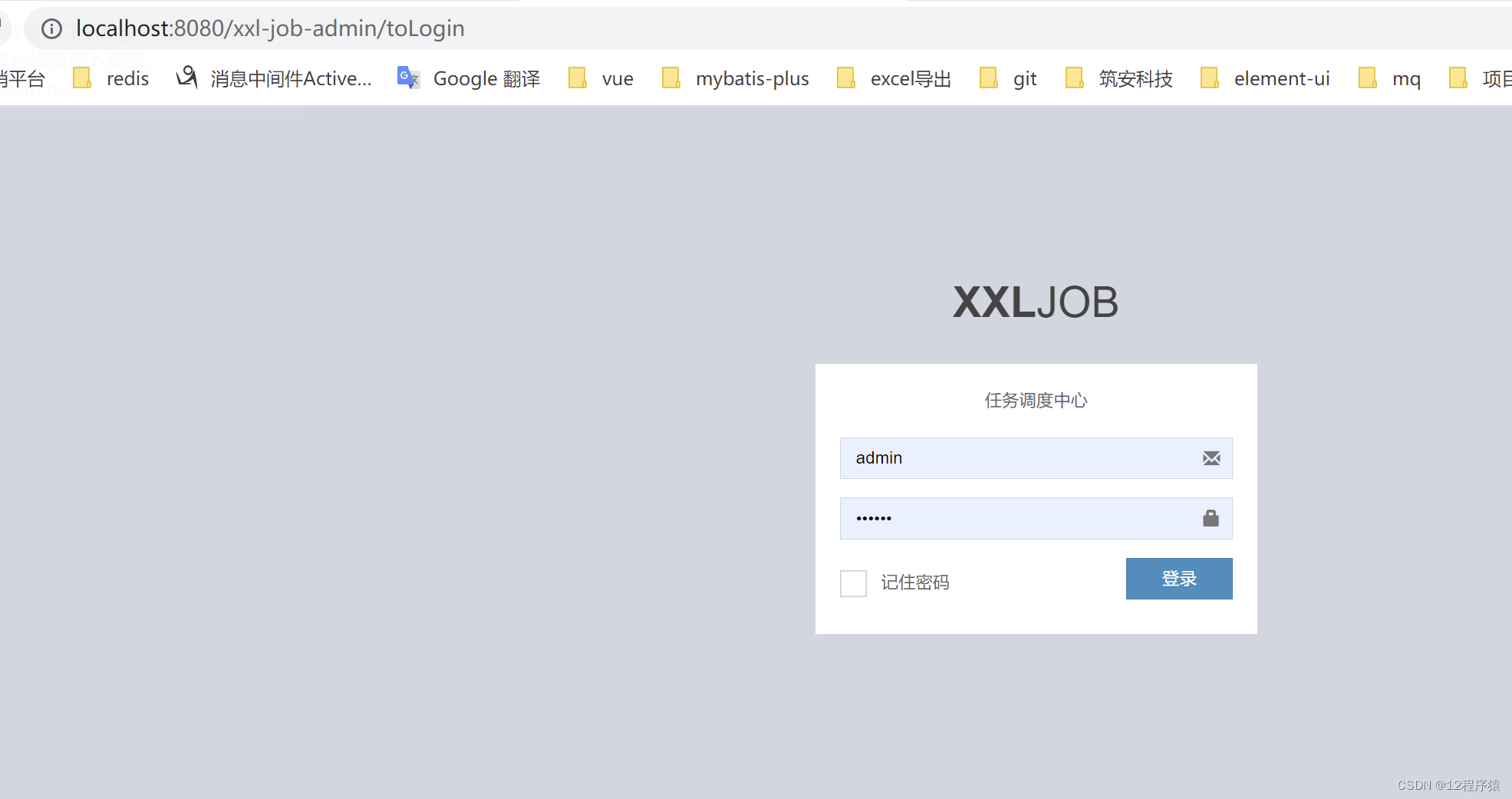This screenshot has width=1512, height=799.
Task: Open the redis bookmark folder
Action: (111, 78)
